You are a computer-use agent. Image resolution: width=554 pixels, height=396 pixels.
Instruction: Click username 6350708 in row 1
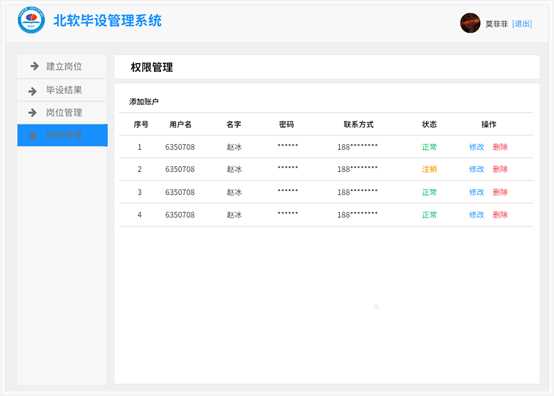tap(180, 147)
